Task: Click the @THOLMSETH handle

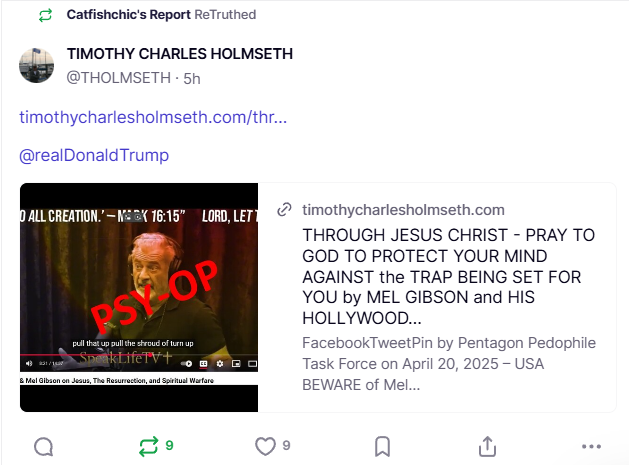Action: tap(119, 78)
